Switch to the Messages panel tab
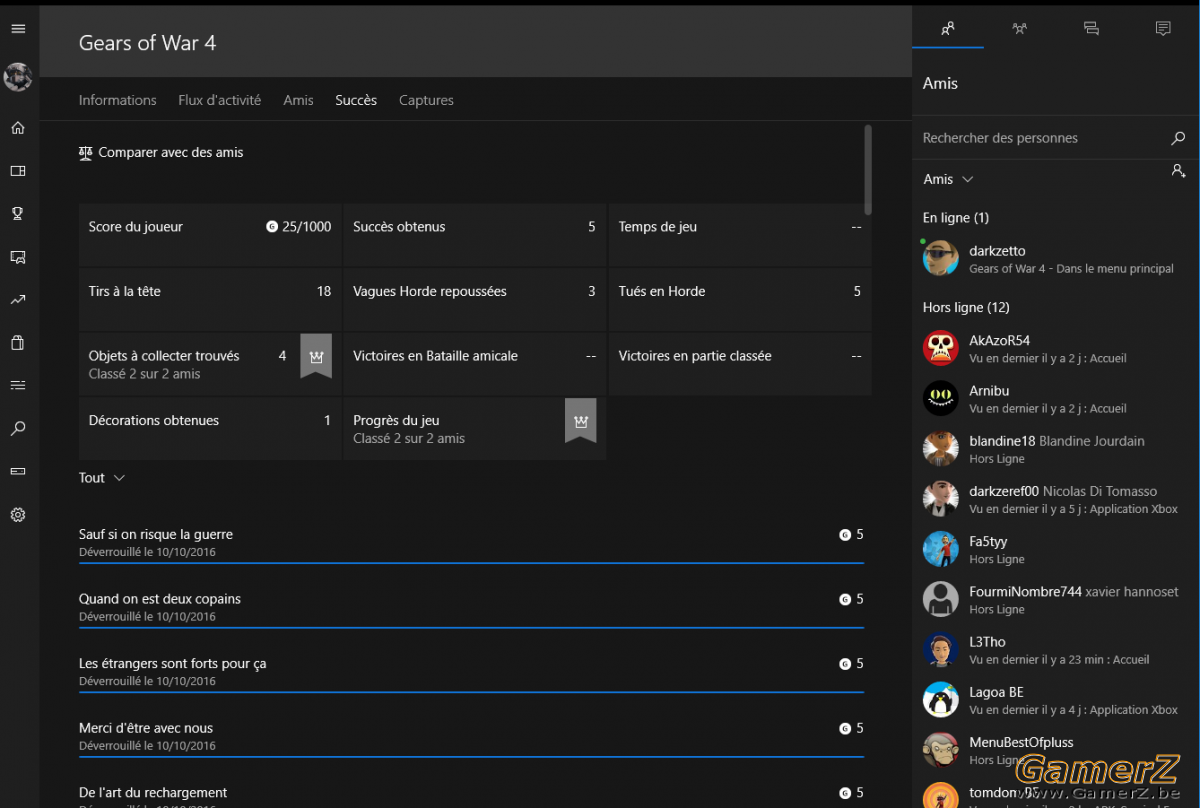The image size is (1200, 808). [x=1091, y=28]
